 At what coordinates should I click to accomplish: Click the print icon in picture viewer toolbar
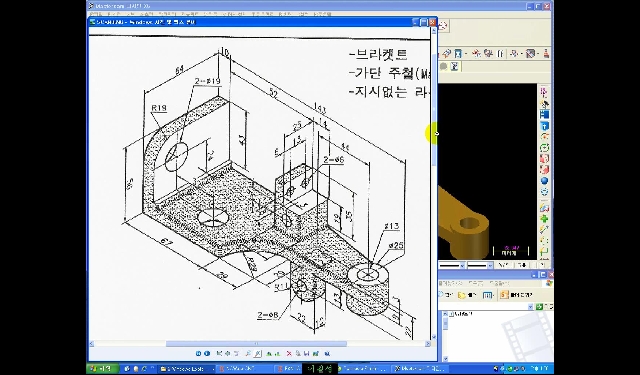coord(298,353)
